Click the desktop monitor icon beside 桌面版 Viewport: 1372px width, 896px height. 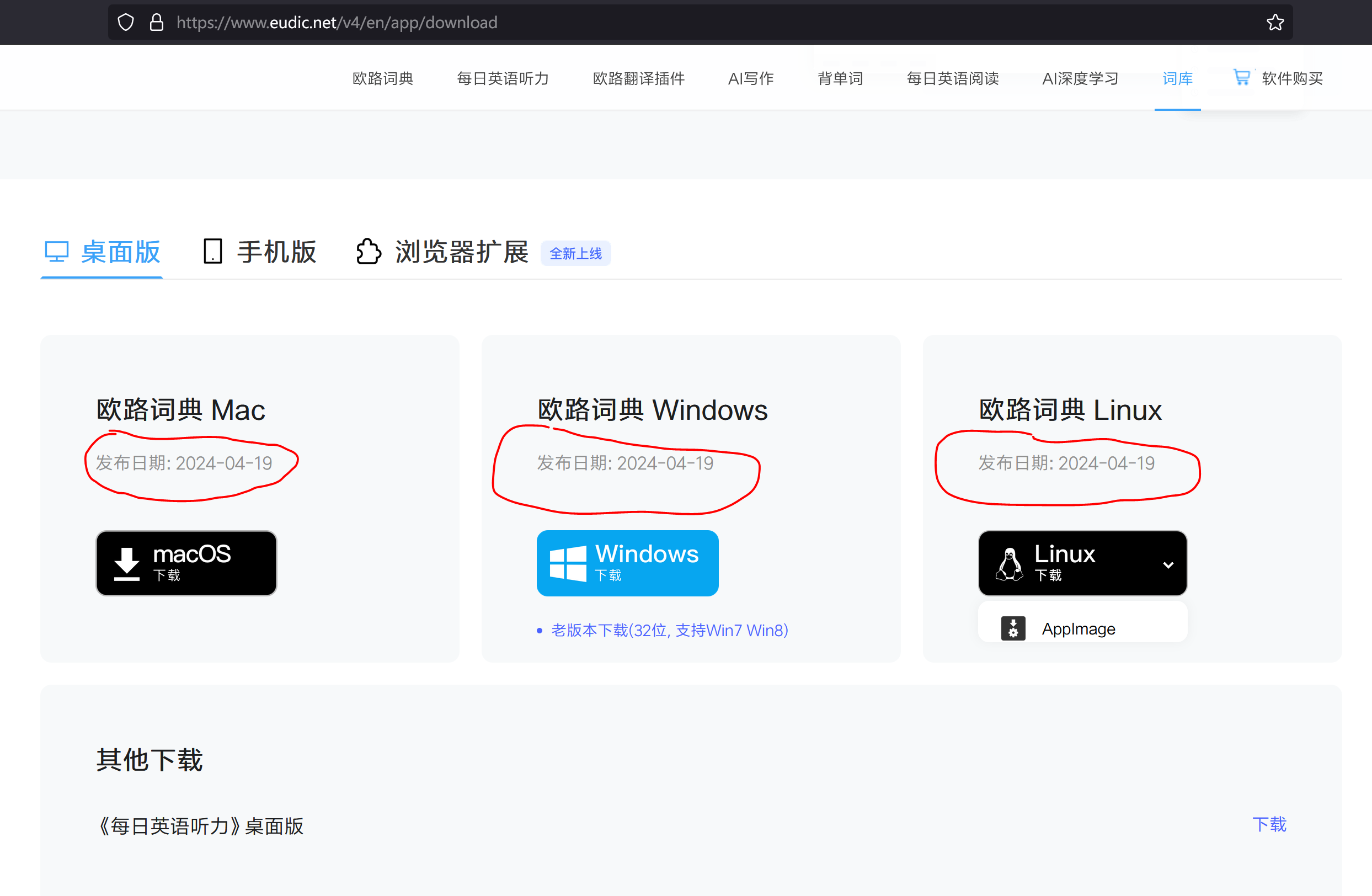(x=56, y=252)
